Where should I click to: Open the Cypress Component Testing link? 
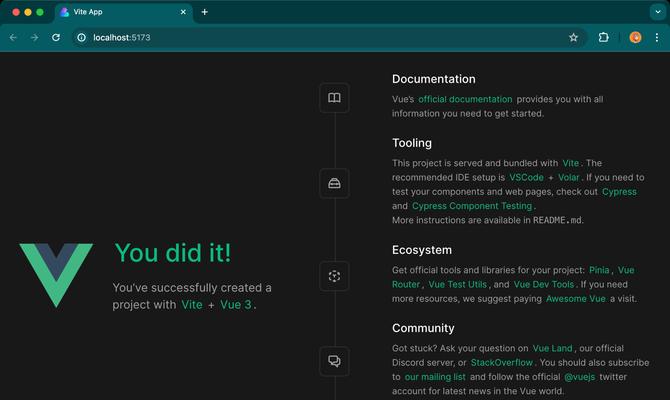472,206
